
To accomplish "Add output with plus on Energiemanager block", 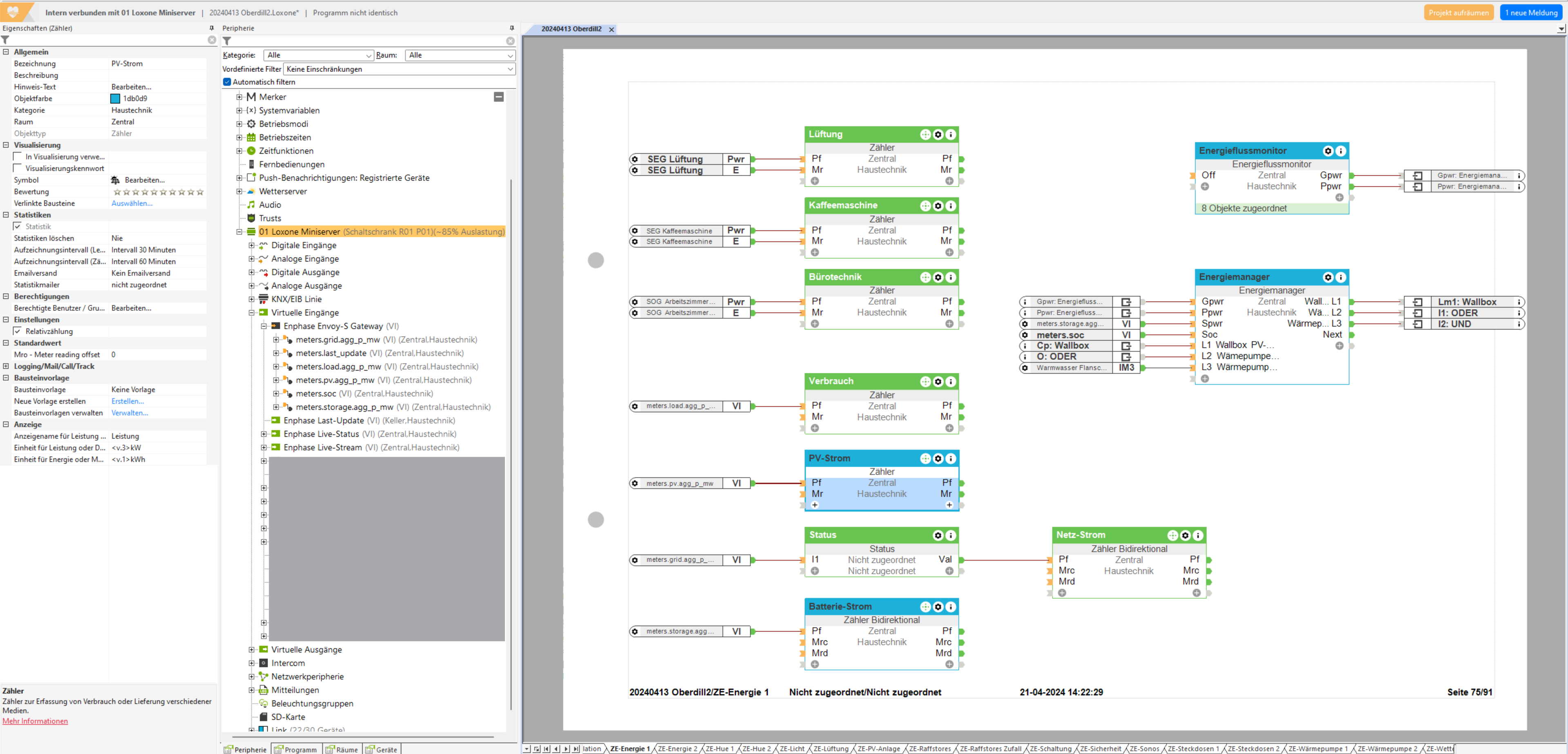I will coord(1339,346).
